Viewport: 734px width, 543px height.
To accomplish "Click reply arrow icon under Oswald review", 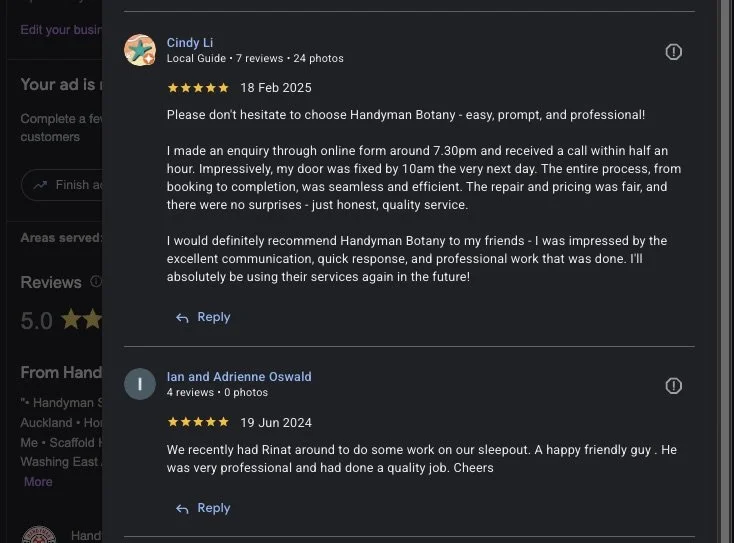I will coord(182,509).
